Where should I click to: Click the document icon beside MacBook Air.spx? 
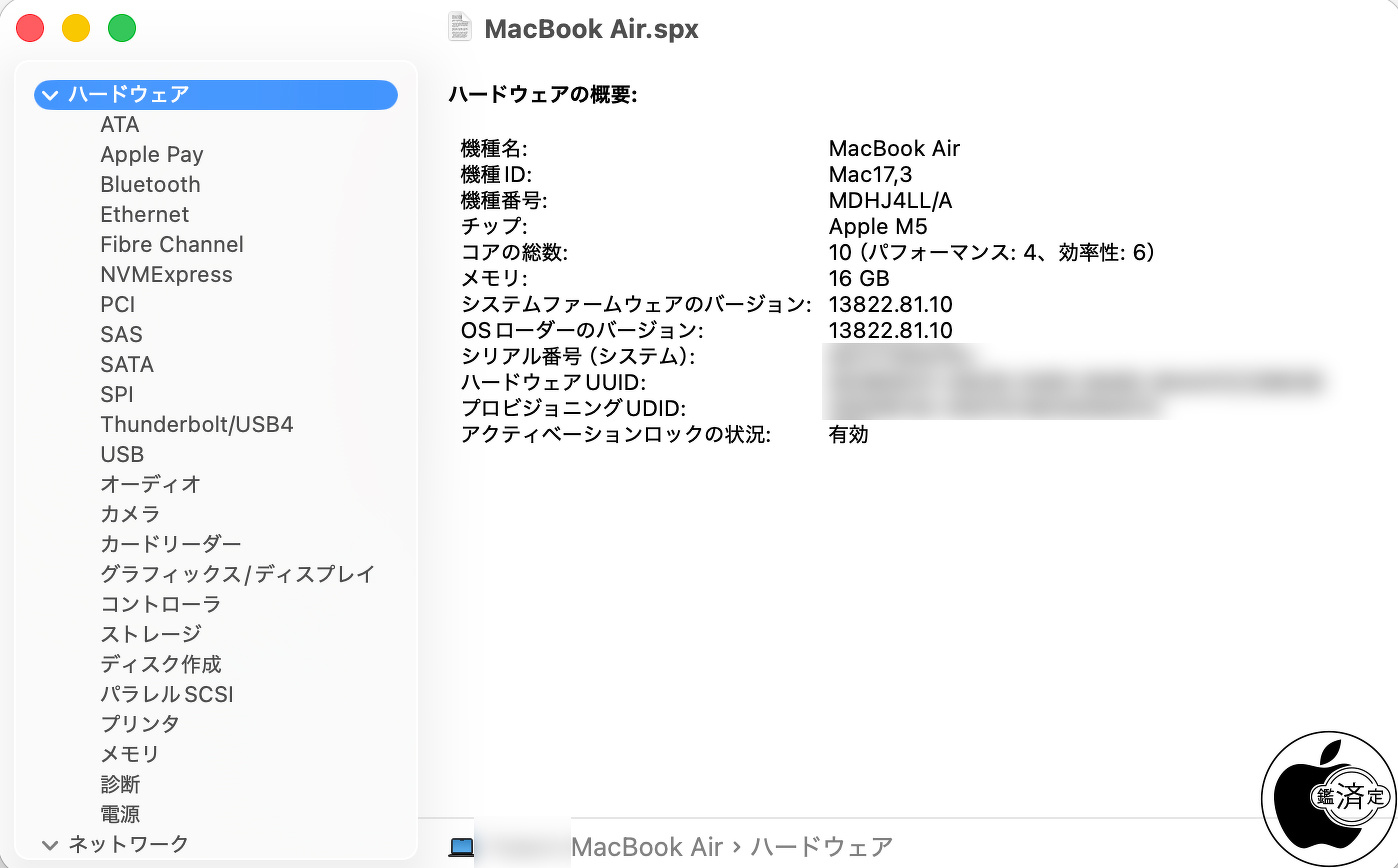coord(460,28)
